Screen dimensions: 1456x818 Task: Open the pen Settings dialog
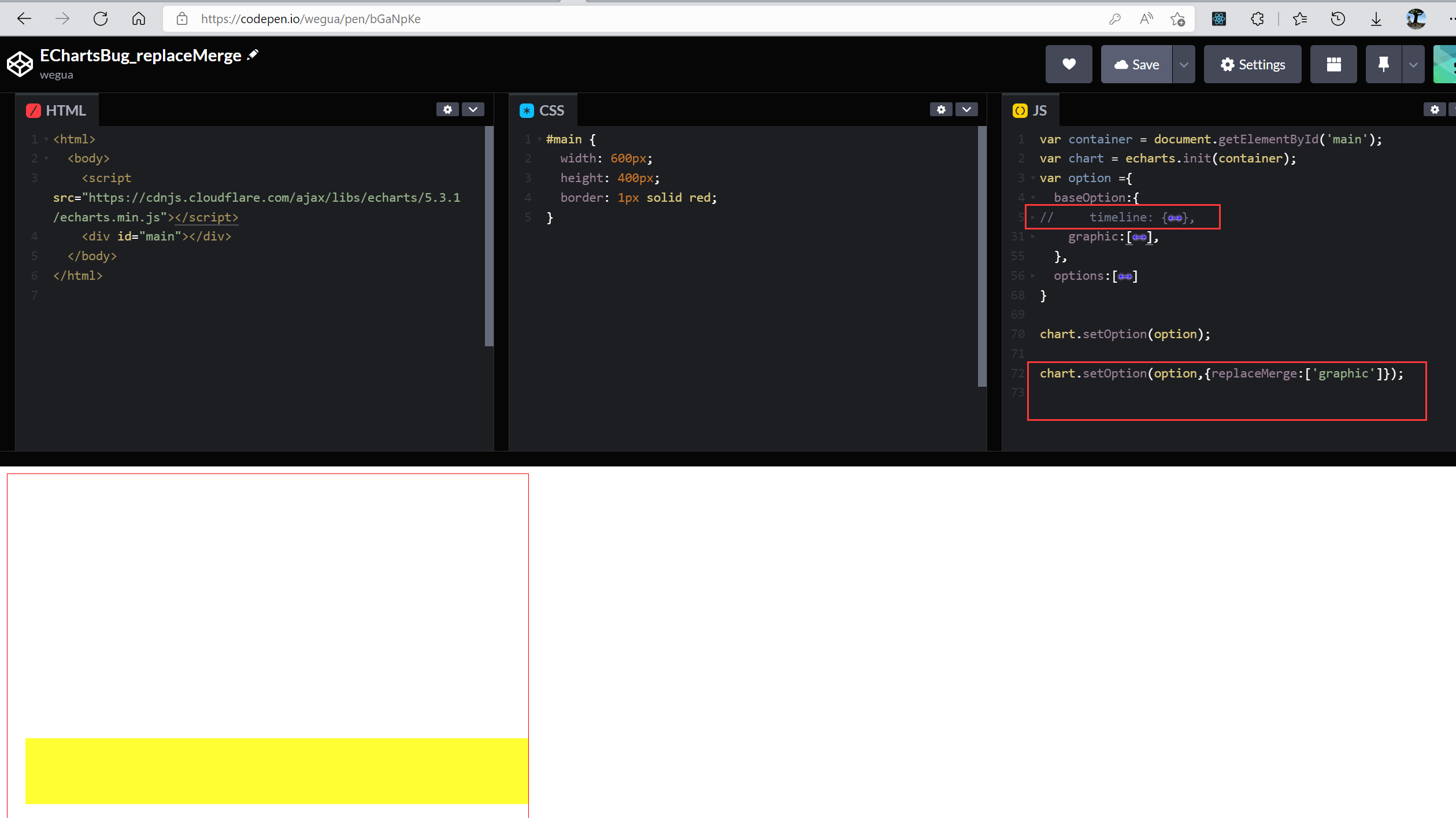click(x=1252, y=64)
